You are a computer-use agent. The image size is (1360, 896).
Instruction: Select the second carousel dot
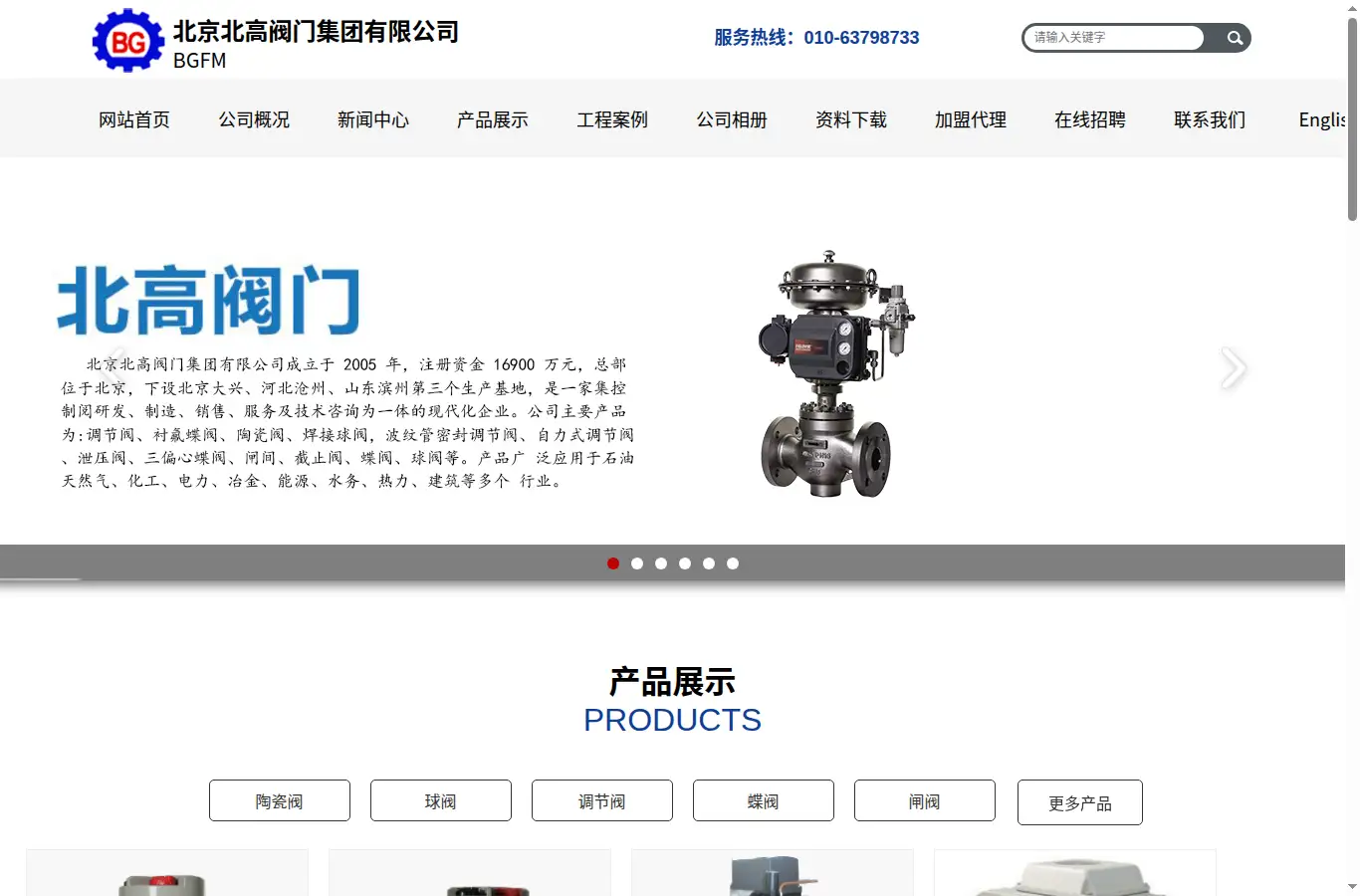coord(637,563)
